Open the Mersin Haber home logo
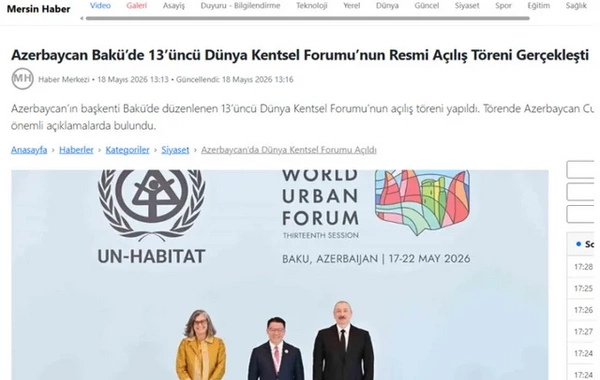600x380 pixels. pos(38,9)
